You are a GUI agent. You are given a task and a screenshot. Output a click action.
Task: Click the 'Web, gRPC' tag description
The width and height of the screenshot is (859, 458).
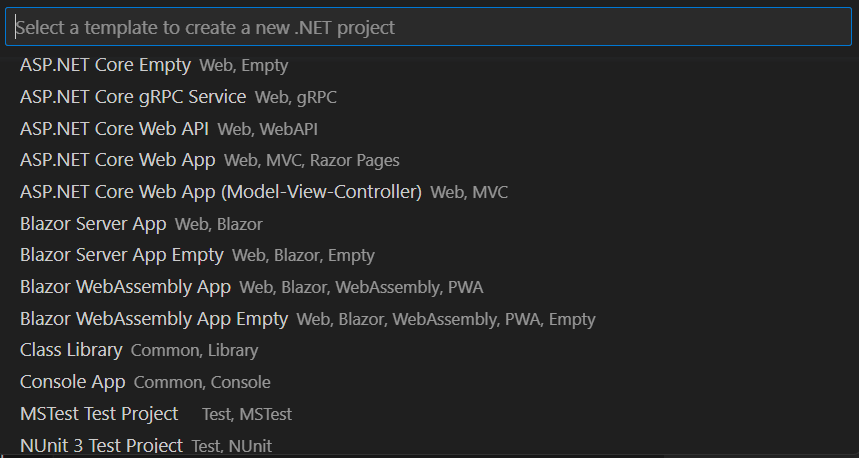[x=295, y=98]
